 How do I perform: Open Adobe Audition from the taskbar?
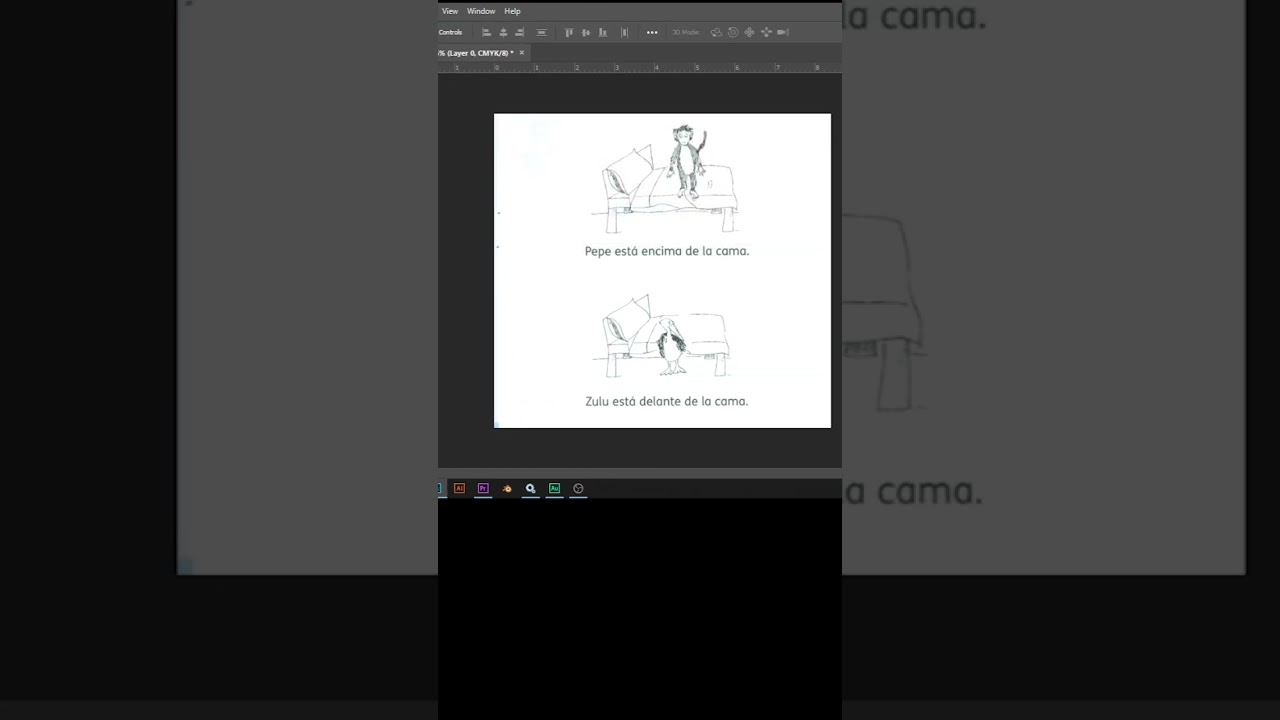point(554,488)
